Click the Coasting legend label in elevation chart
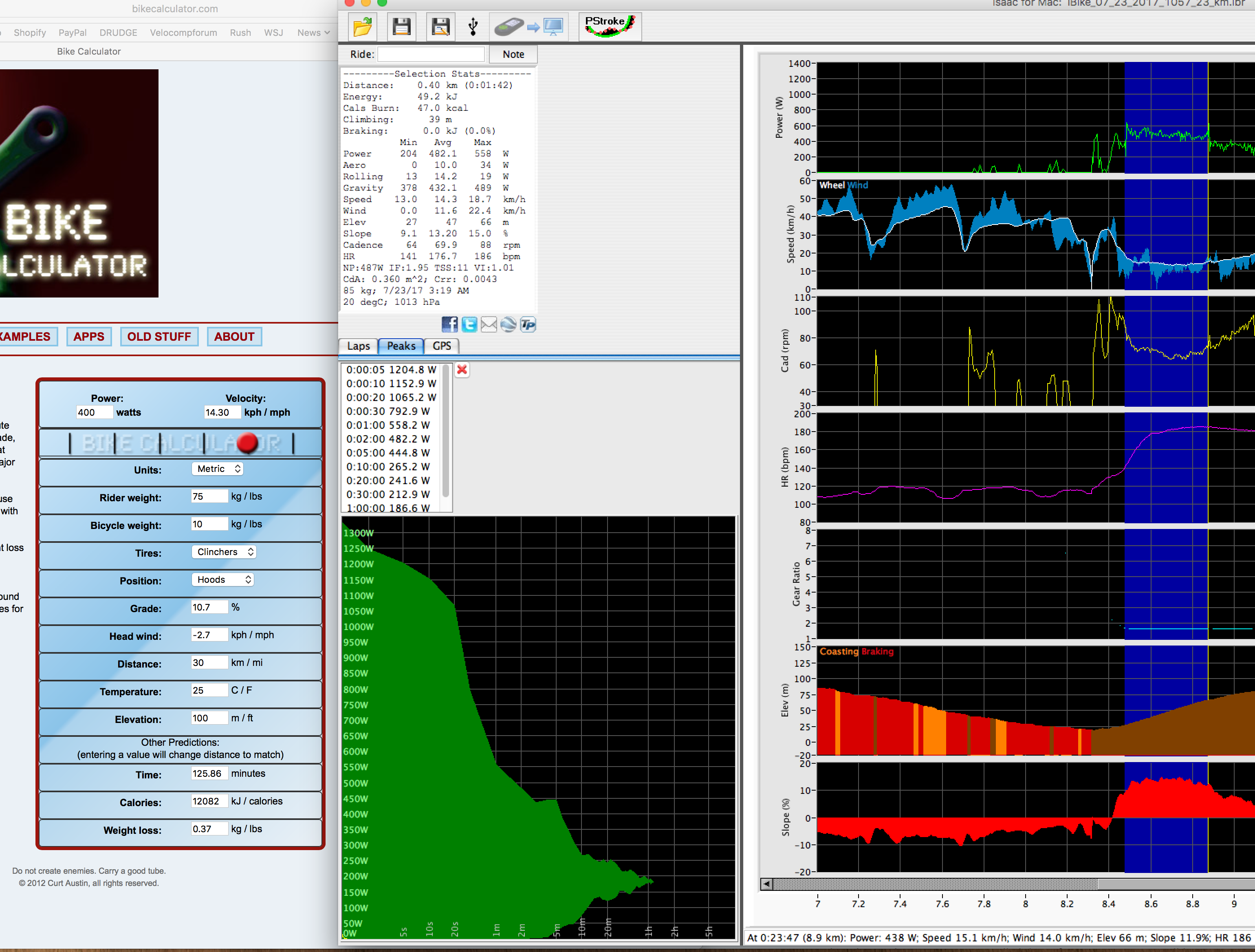The width and height of the screenshot is (1255, 952). pos(839,651)
